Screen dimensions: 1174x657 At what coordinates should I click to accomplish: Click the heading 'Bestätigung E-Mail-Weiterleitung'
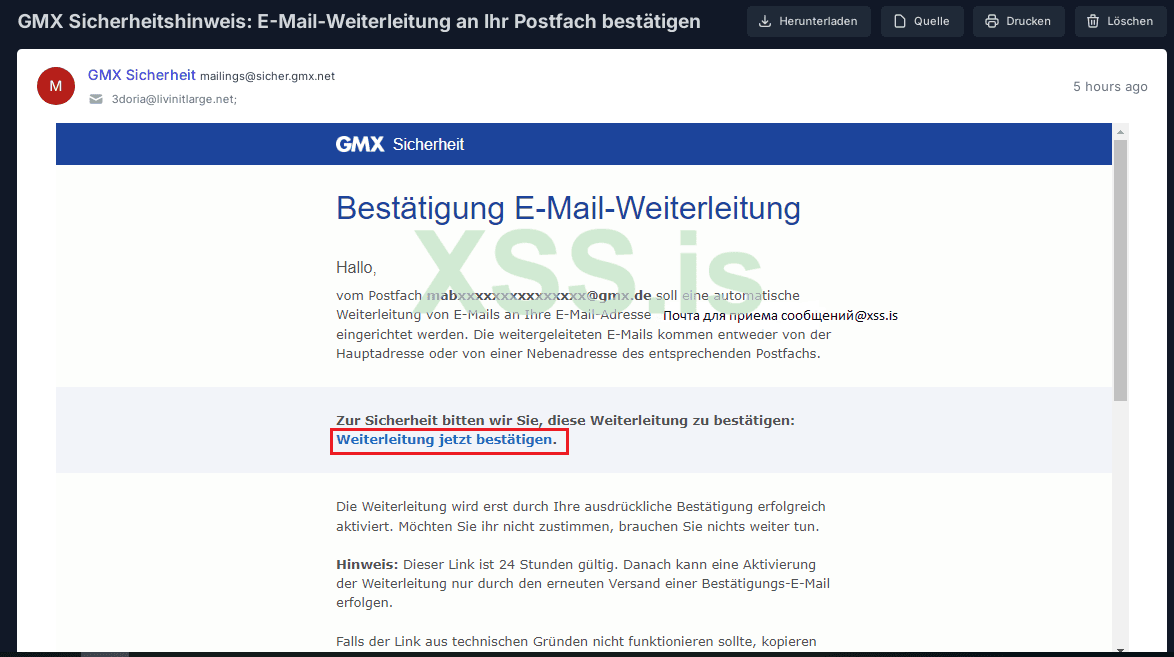pos(568,208)
